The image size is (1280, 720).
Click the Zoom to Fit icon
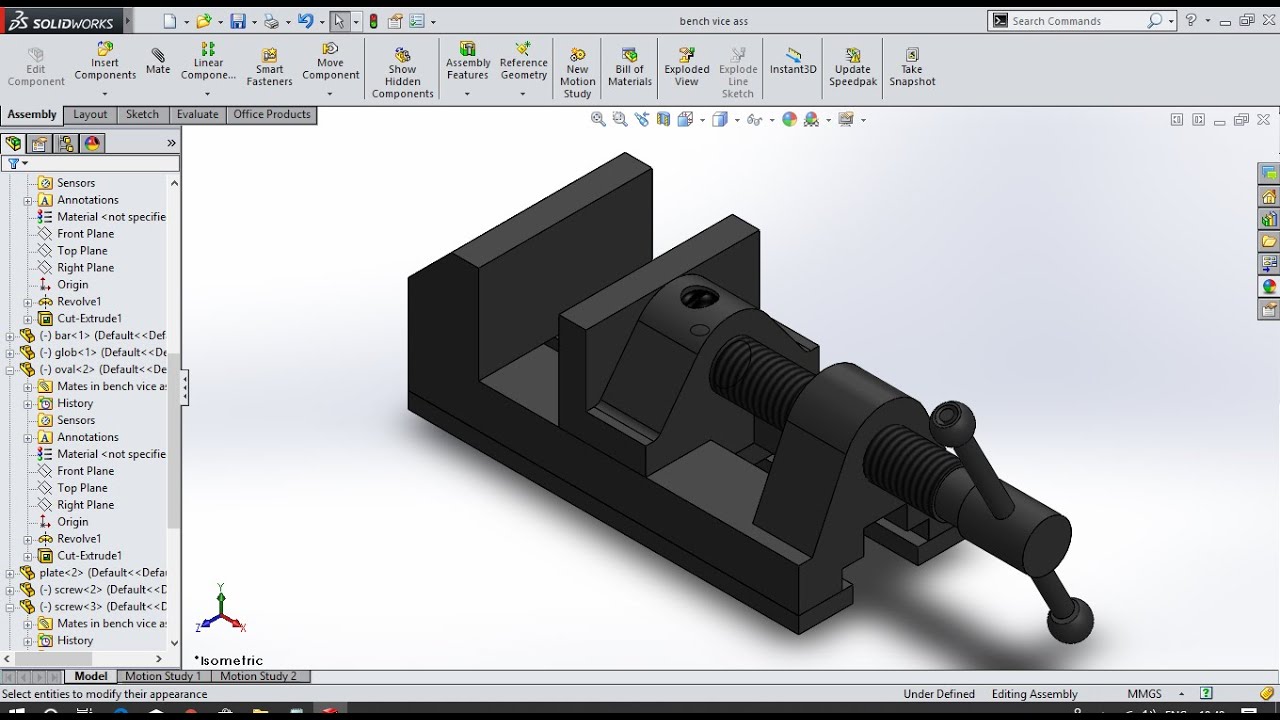(598, 119)
